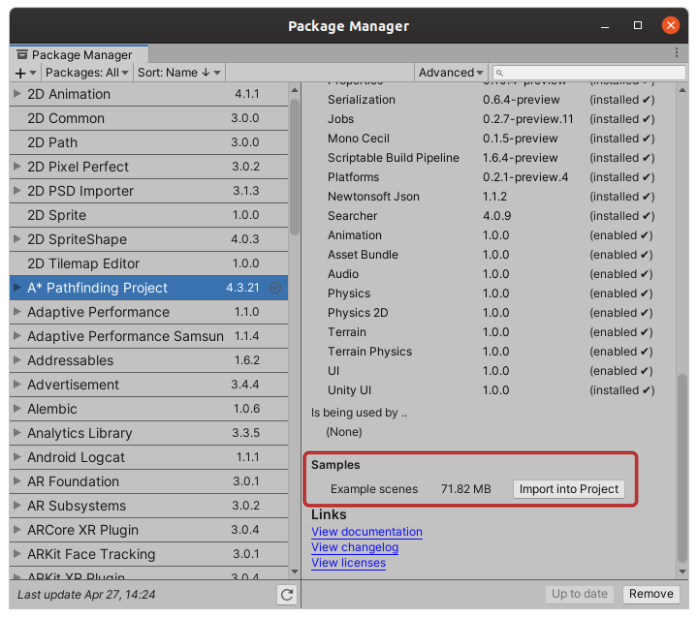The height and width of the screenshot is (618, 698).
Task: Click the Scriptable Build Pipeline dependency
Action: coord(394,158)
